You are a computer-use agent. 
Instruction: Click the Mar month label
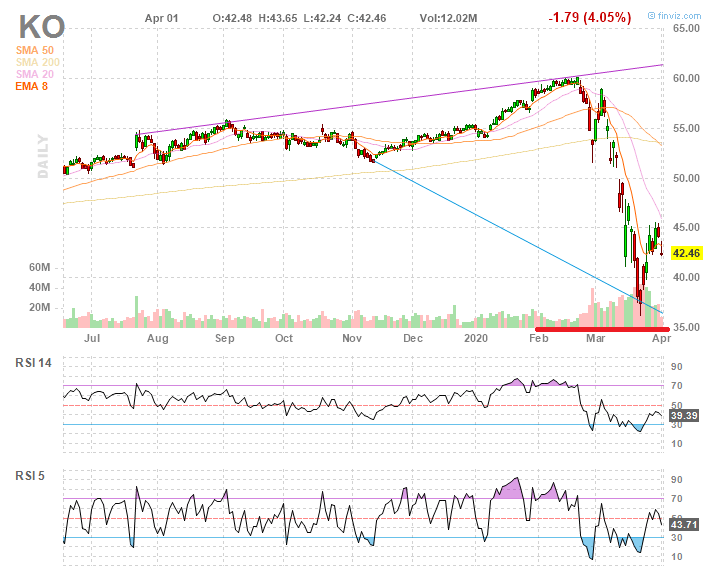pyautogui.click(x=595, y=338)
